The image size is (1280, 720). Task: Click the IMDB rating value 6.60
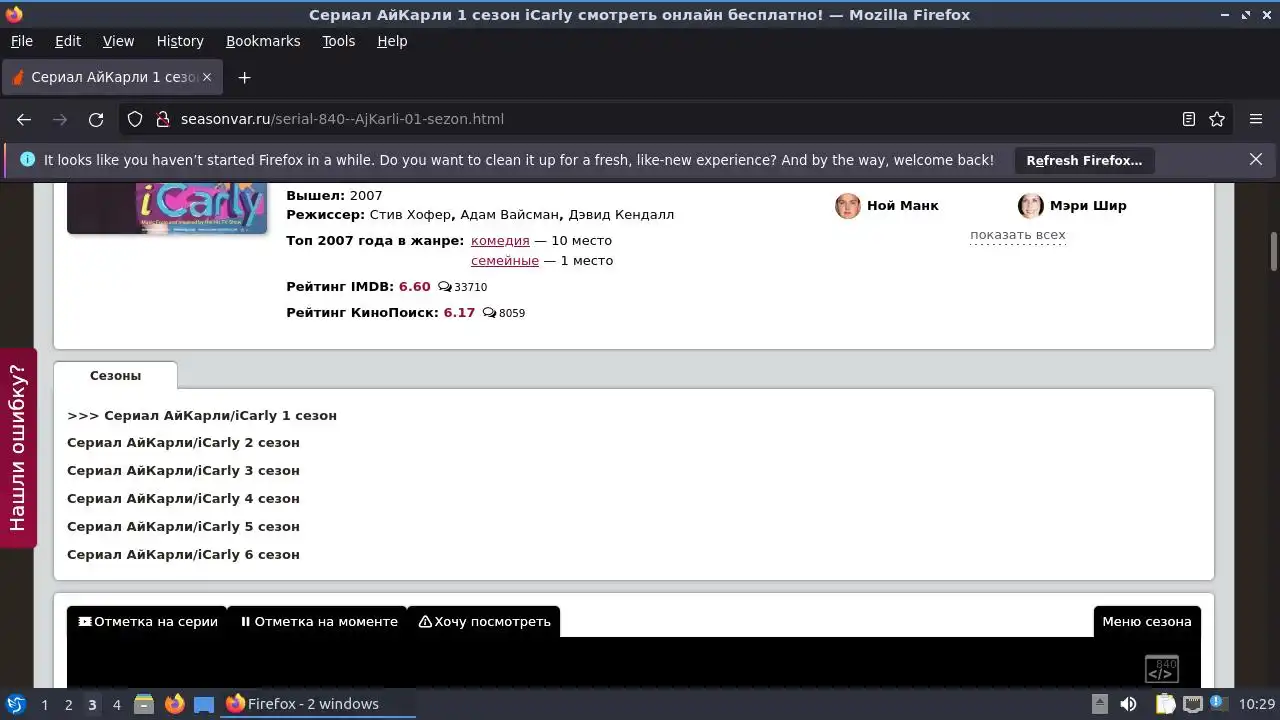(x=415, y=287)
